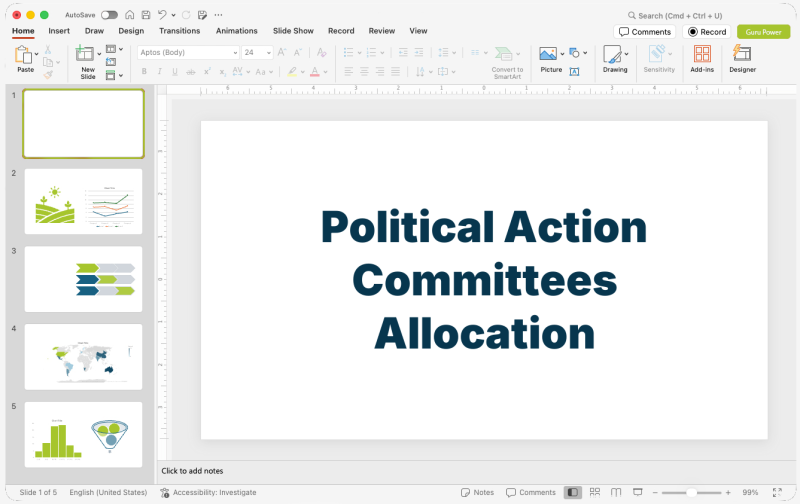The height and width of the screenshot is (504, 800).
Task: Click the Format Painter brush icon
Action: [48, 75]
